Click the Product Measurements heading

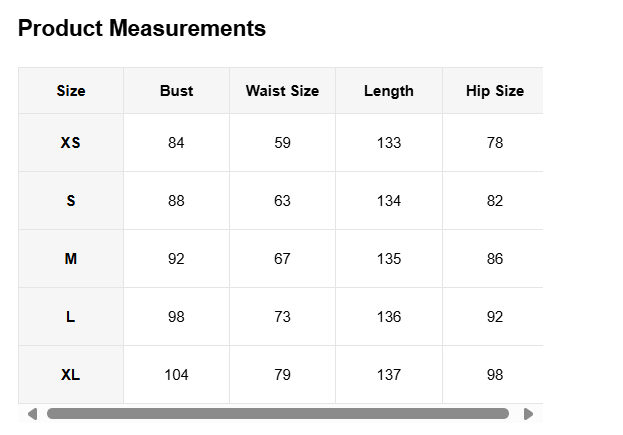point(142,28)
